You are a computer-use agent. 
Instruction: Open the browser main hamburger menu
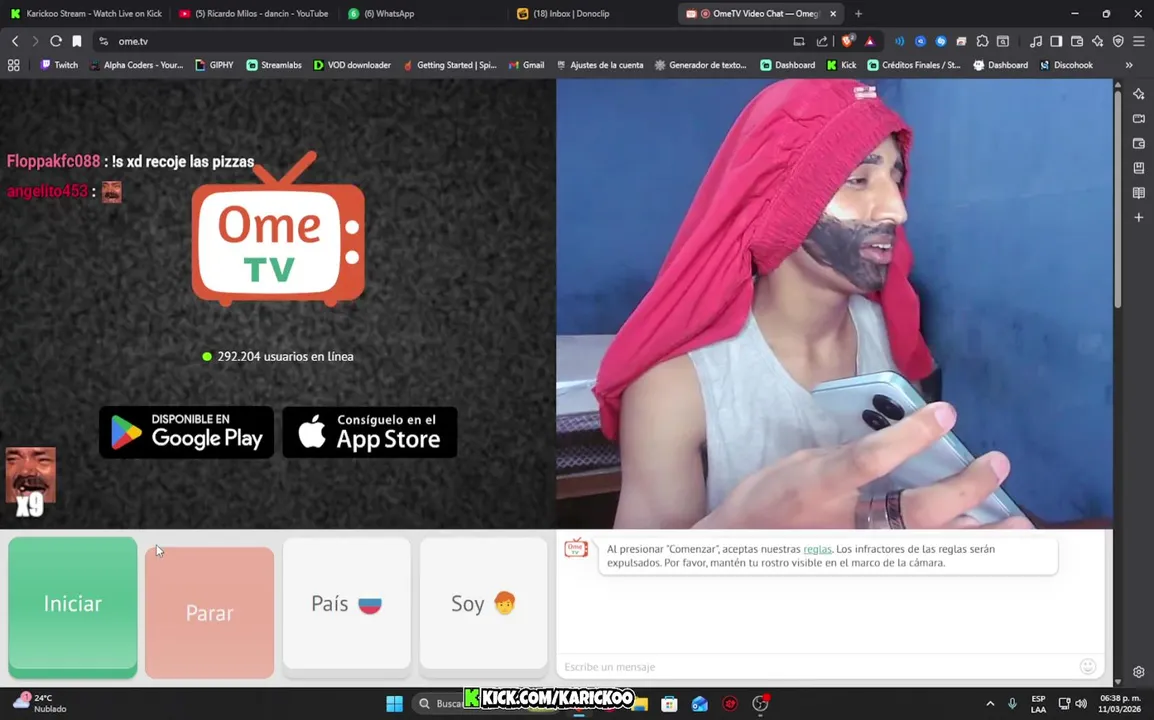[x=1139, y=41]
